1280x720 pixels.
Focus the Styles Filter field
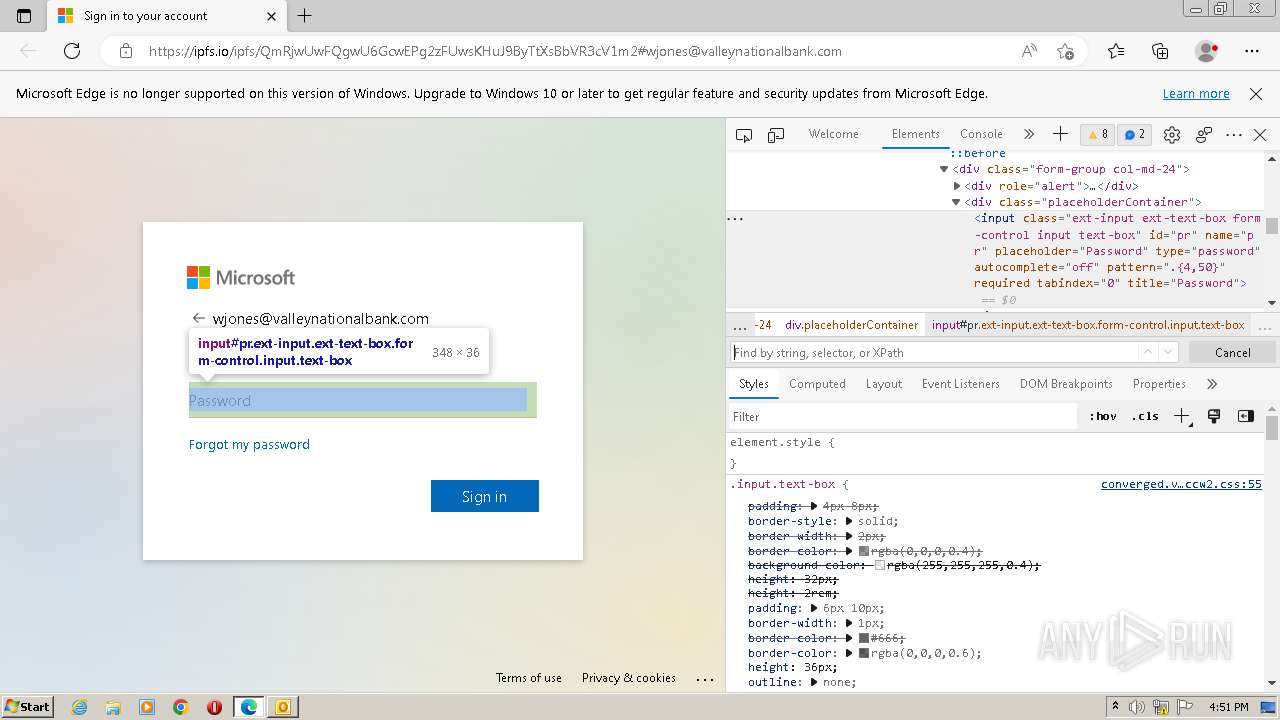[x=902, y=416]
